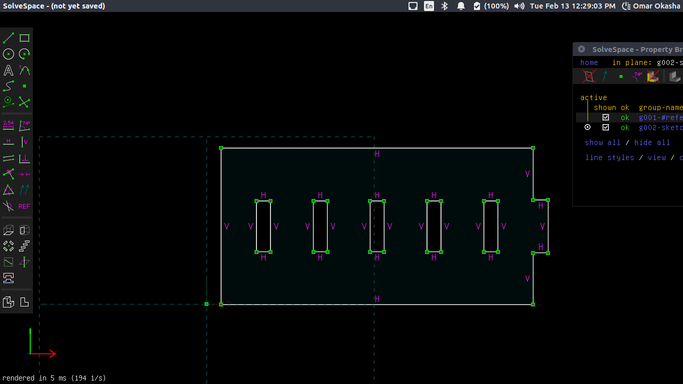Start a new Sketch In Workplane group
This screenshot has height=384, width=683.
coord(8,262)
